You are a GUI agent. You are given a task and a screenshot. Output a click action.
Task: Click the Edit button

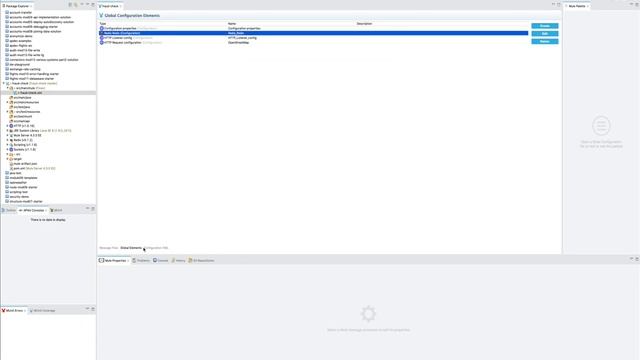click(545, 33)
